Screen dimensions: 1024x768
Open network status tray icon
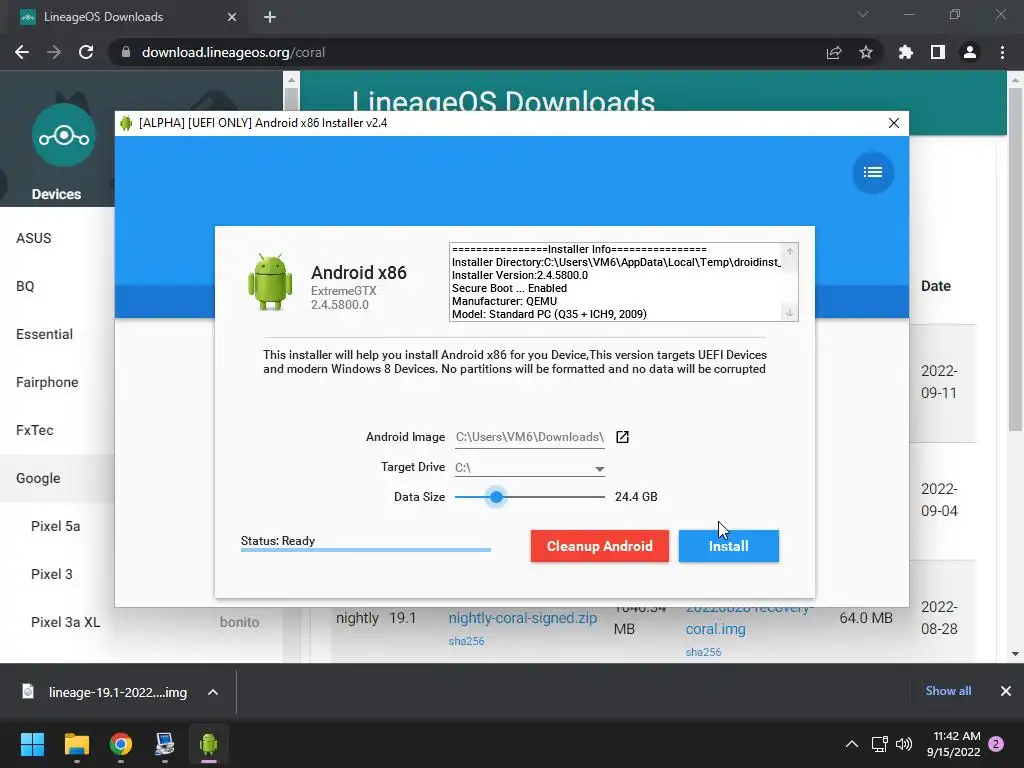click(879, 744)
